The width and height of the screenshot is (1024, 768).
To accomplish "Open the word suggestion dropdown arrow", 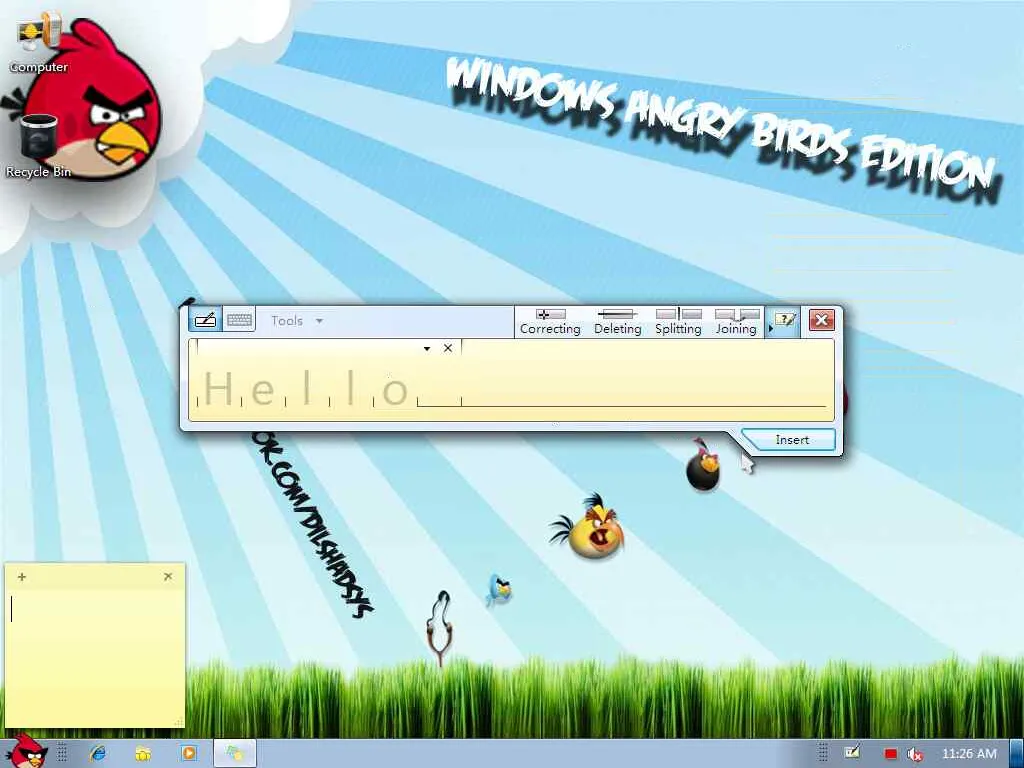I will (x=426, y=349).
